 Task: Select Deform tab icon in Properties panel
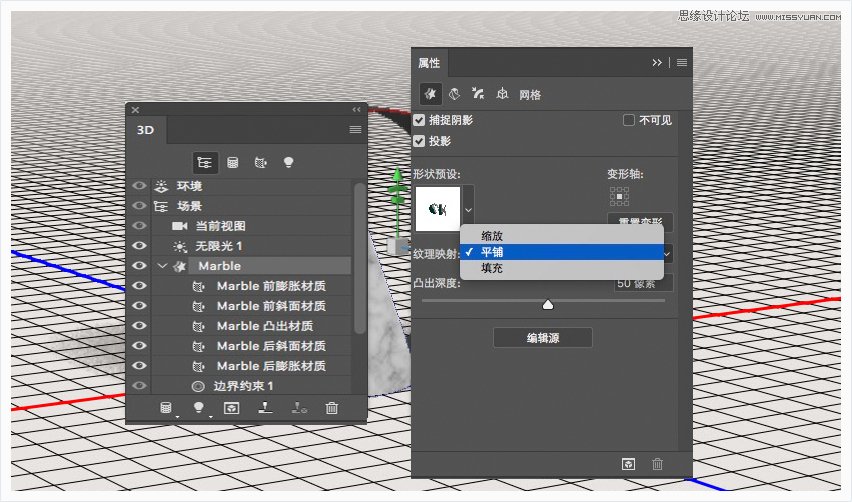454,94
